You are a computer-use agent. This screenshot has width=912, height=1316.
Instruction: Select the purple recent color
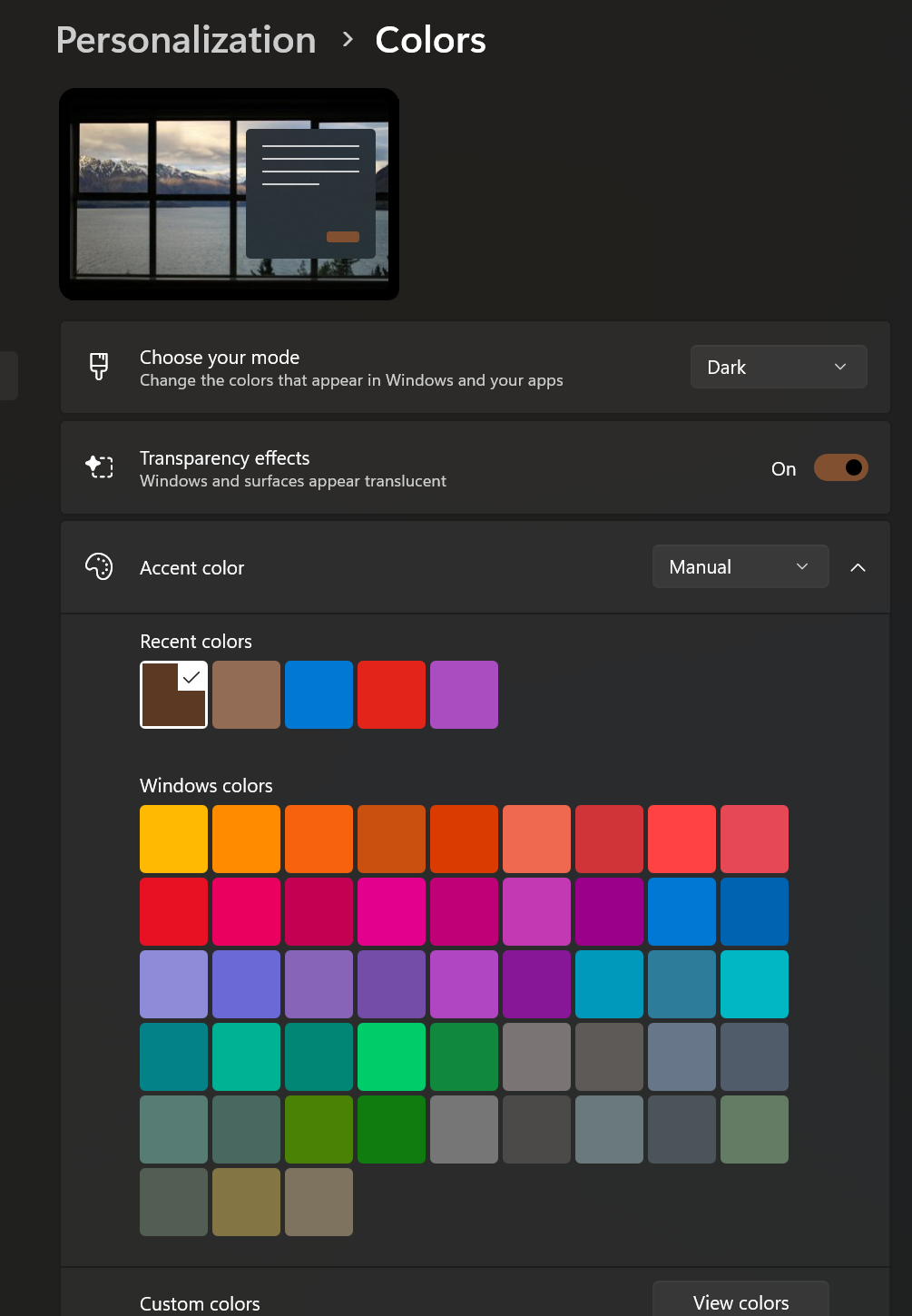click(x=464, y=694)
